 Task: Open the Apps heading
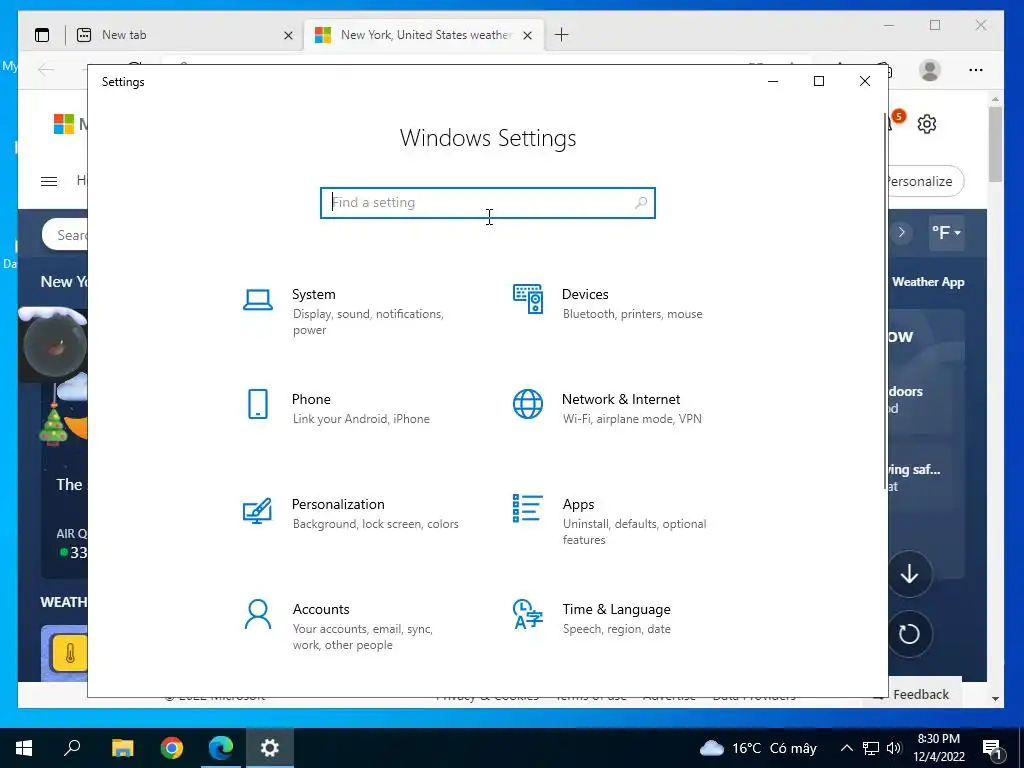(x=579, y=504)
